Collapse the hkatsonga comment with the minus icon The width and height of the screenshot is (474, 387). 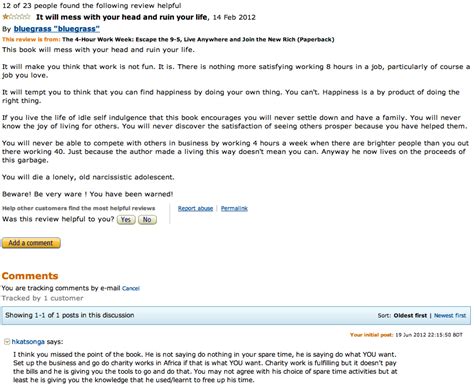coord(6,342)
